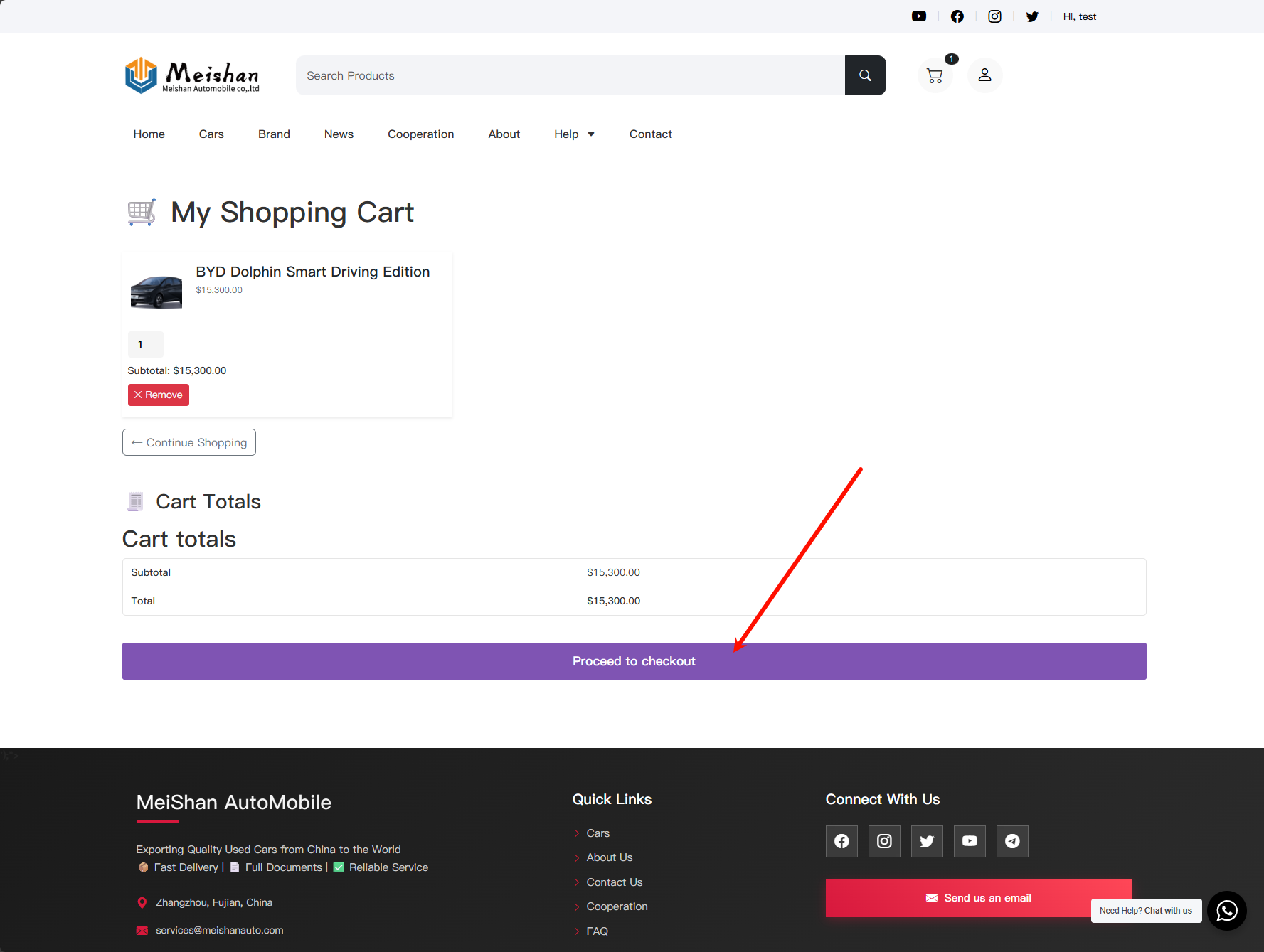This screenshot has width=1264, height=952.
Task: Click the red envelope icon in footer
Action: [142, 931]
